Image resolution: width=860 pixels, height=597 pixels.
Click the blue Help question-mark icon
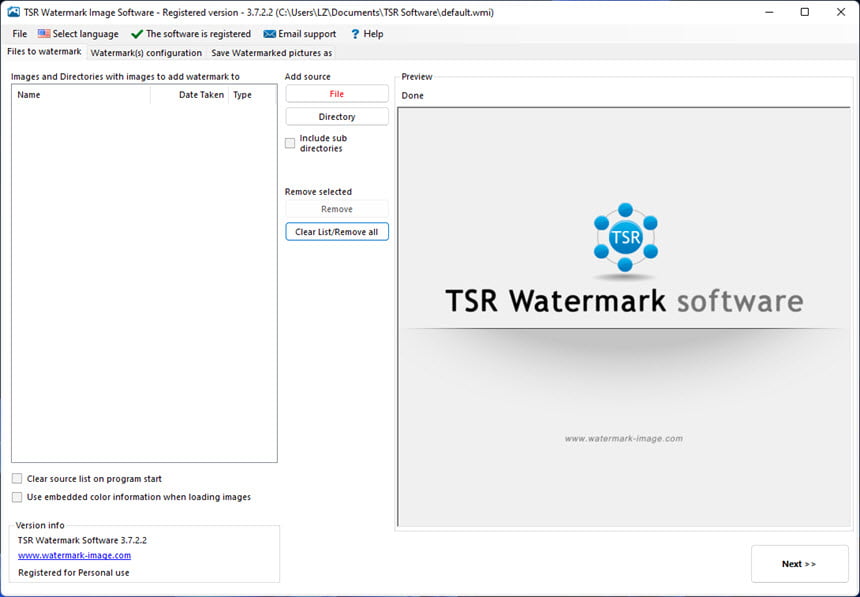click(355, 34)
